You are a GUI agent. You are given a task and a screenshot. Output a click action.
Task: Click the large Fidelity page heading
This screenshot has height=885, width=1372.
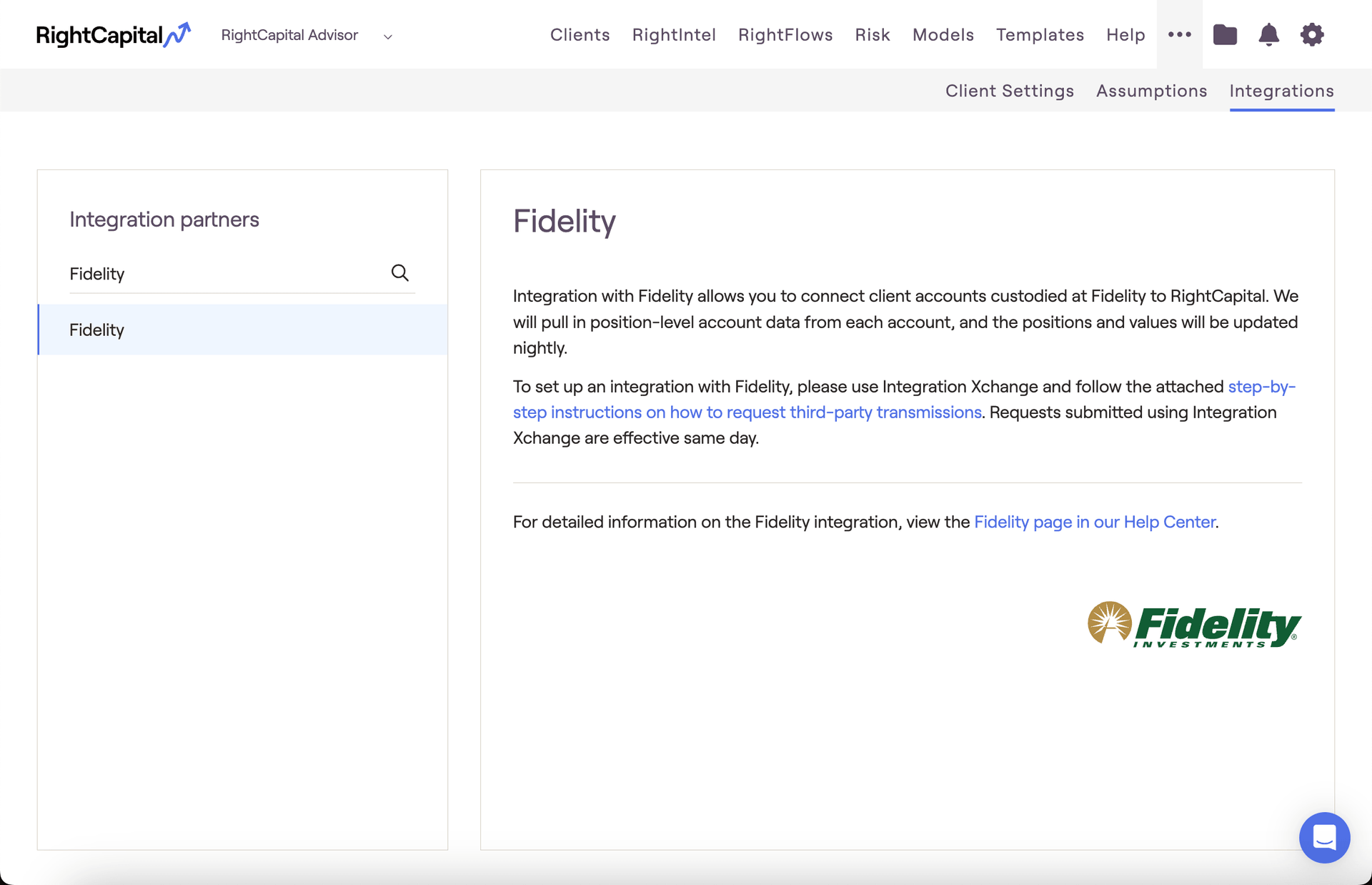[564, 222]
